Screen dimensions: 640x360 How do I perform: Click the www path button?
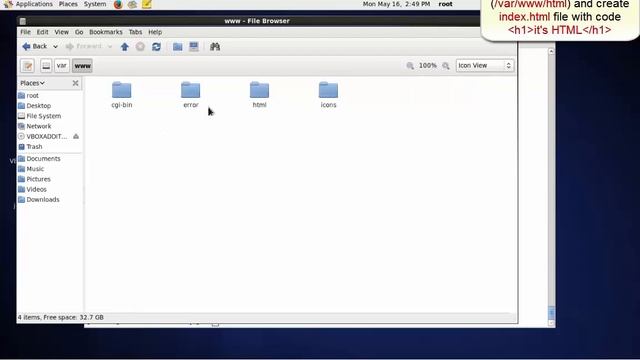pyautogui.click(x=82, y=66)
